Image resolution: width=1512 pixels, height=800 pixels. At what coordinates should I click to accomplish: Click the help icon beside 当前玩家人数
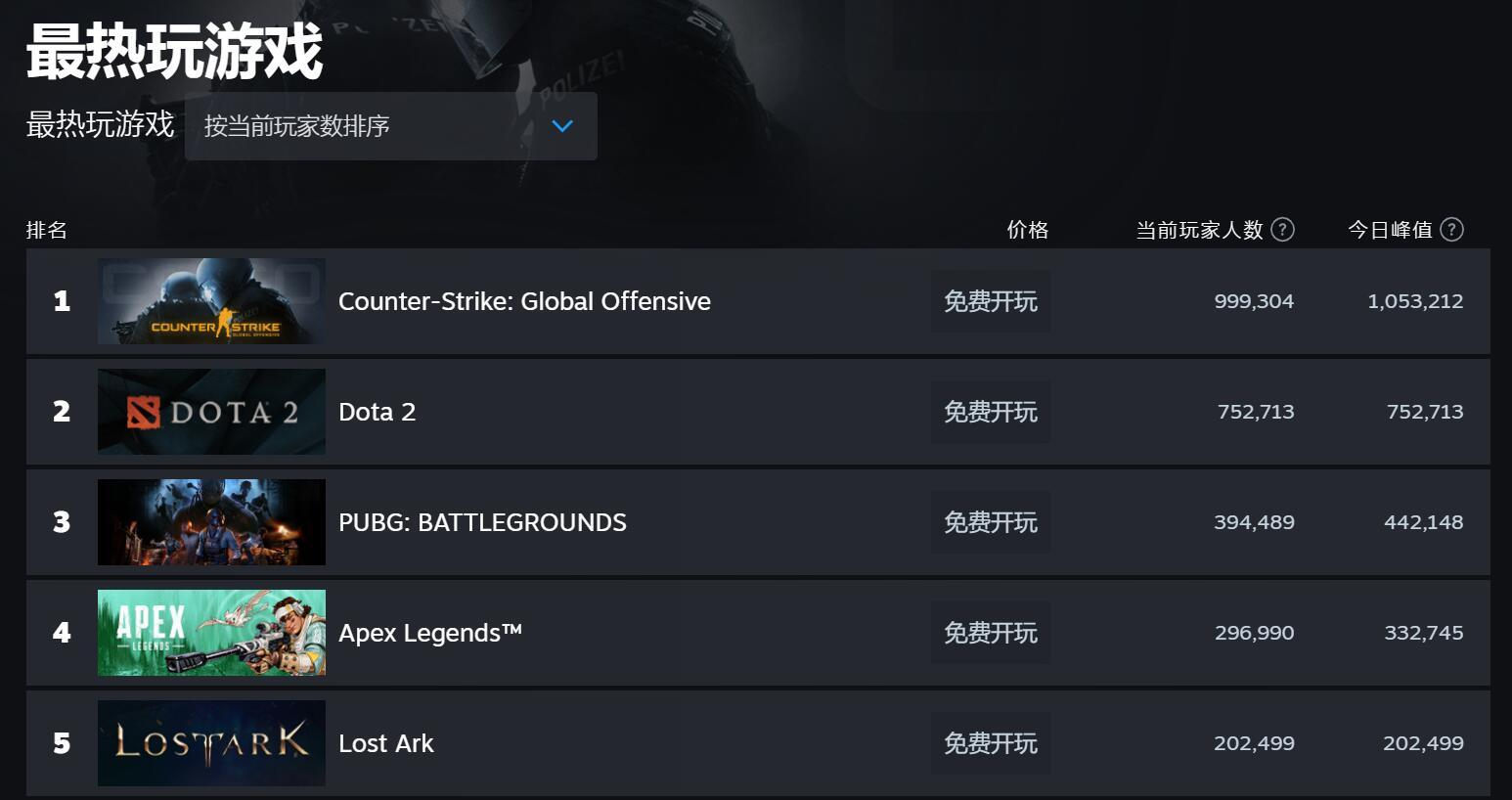click(x=1281, y=230)
